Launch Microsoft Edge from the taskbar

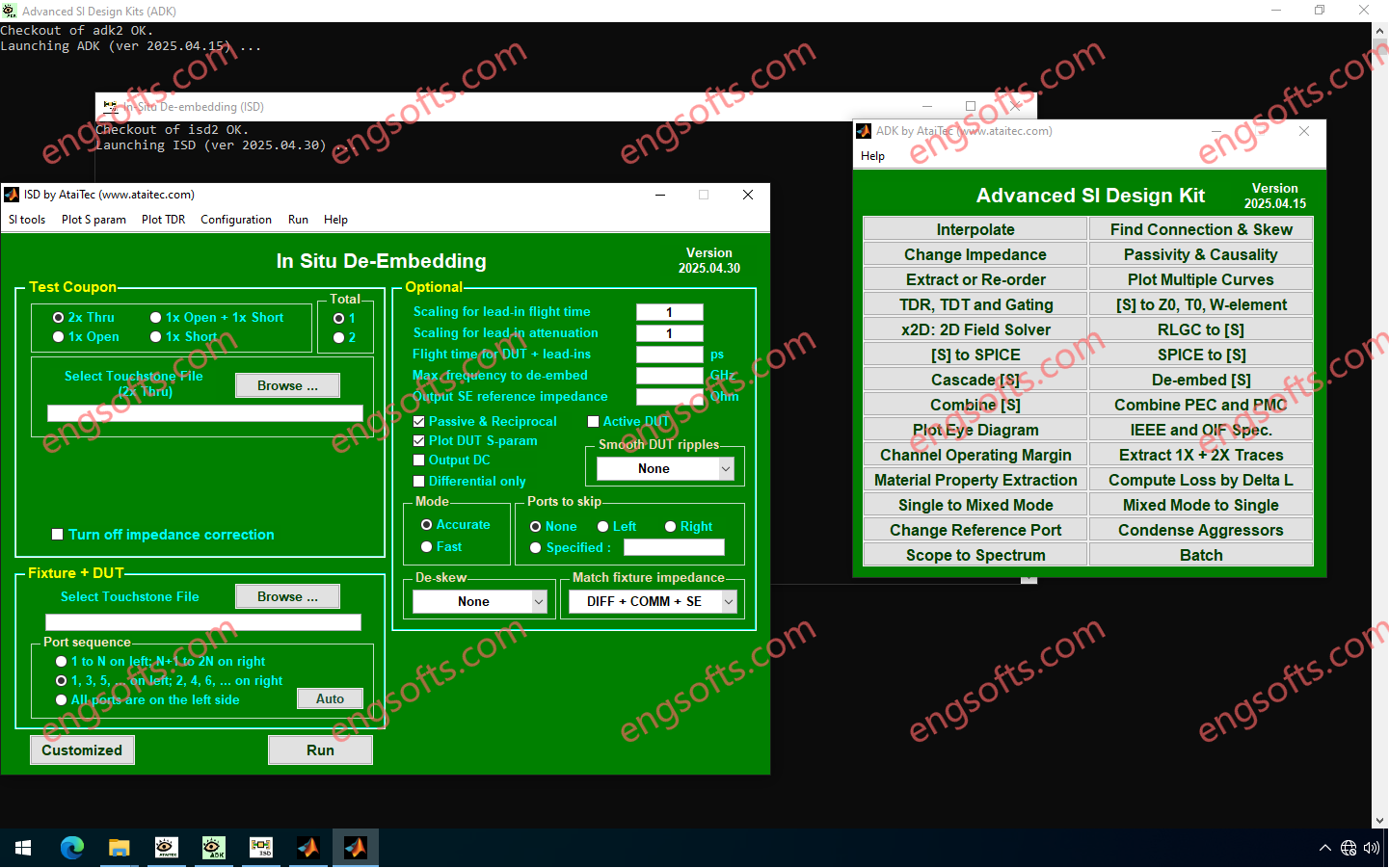72,848
